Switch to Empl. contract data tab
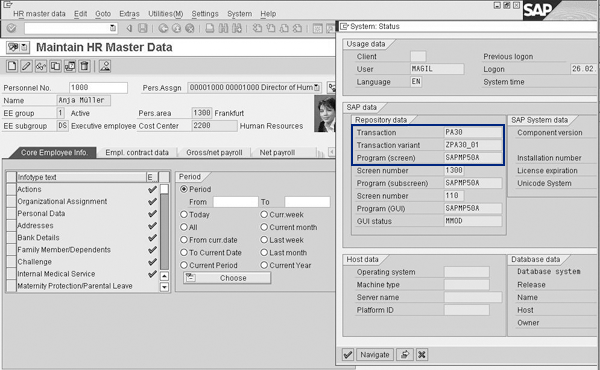 tap(137, 152)
